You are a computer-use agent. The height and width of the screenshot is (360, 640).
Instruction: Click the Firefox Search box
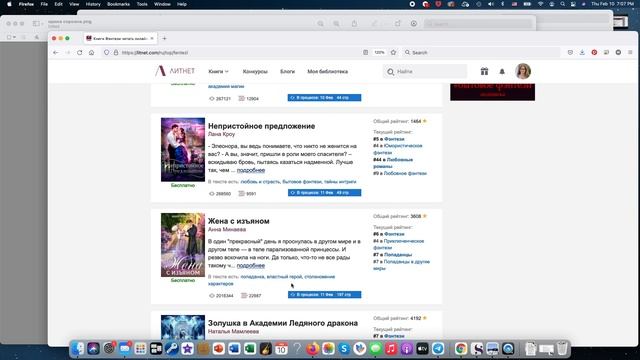(x=481, y=53)
